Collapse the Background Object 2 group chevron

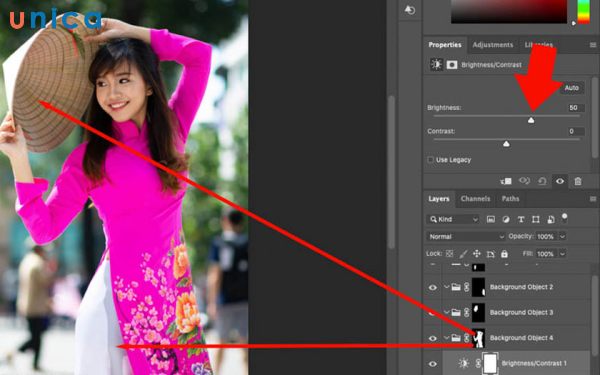point(446,287)
